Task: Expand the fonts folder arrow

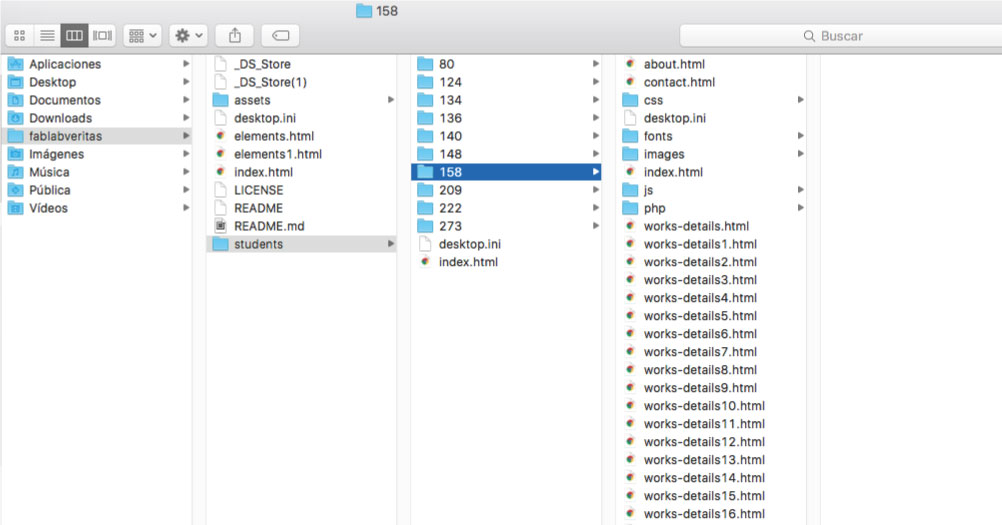Action: [800, 135]
